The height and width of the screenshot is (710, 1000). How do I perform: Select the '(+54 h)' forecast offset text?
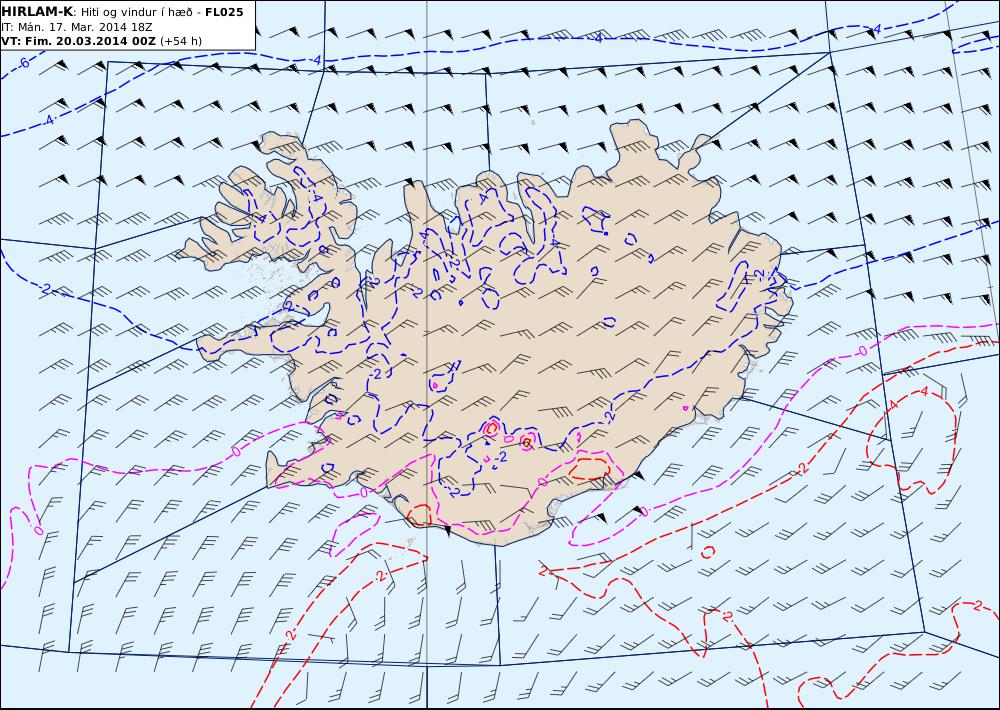coord(180,41)
